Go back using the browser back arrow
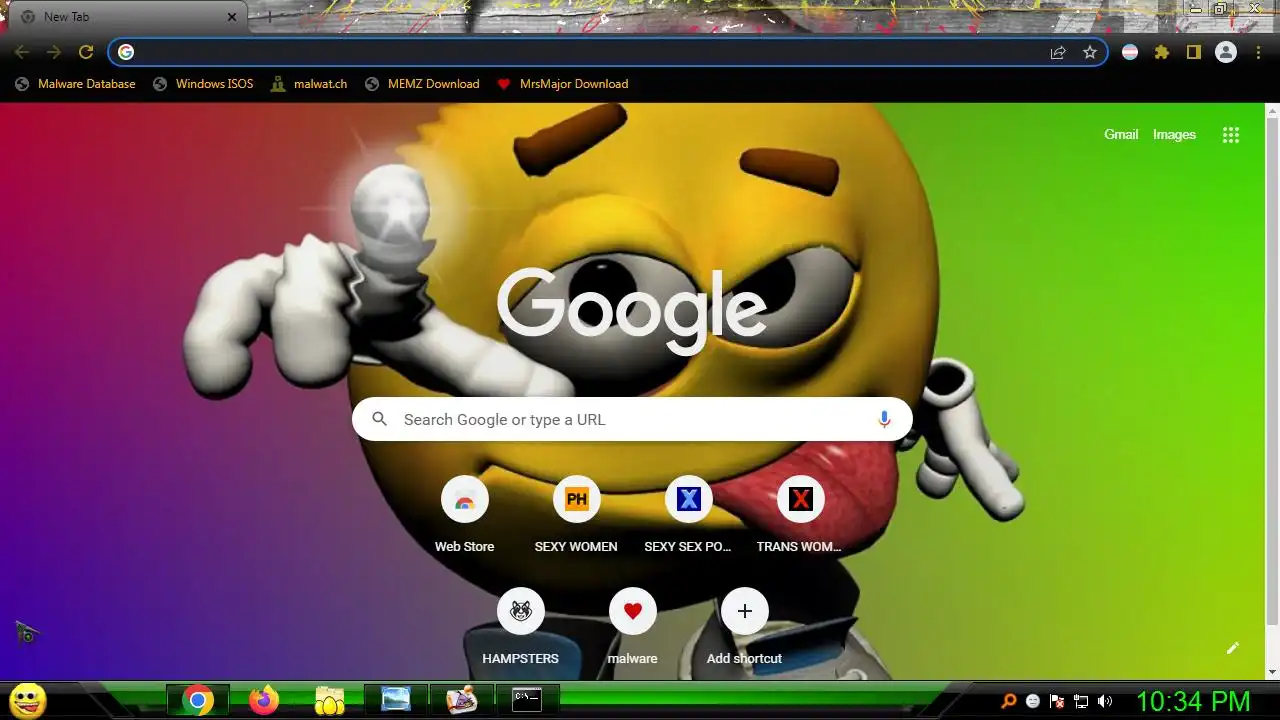Screen dimensions: 1280x720 [x=22, y=52]
